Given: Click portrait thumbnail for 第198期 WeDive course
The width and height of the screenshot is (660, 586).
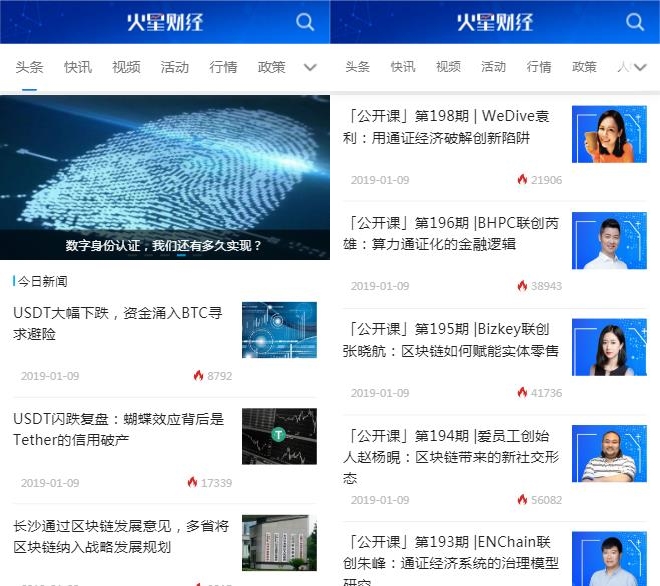Looking at the screenshot, I should [x=609, y=134].
